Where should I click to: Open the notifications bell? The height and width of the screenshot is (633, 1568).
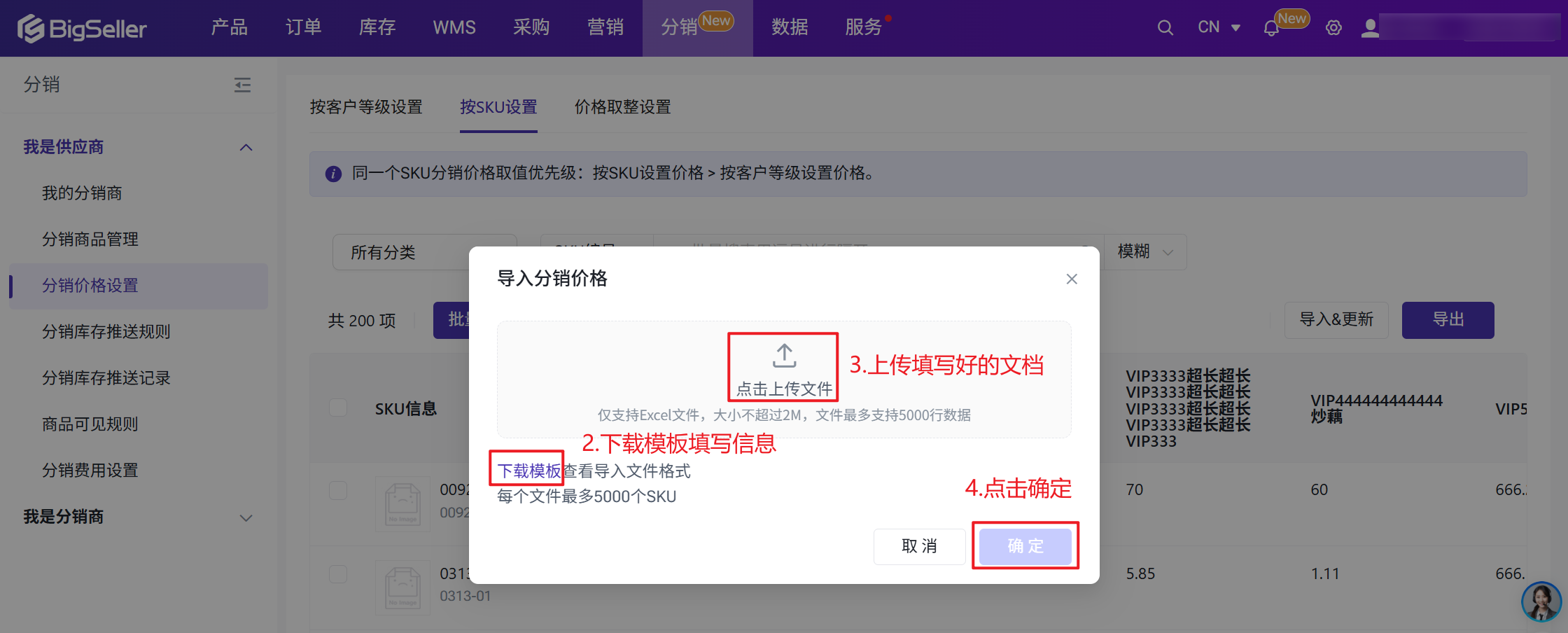point(1271,28)
